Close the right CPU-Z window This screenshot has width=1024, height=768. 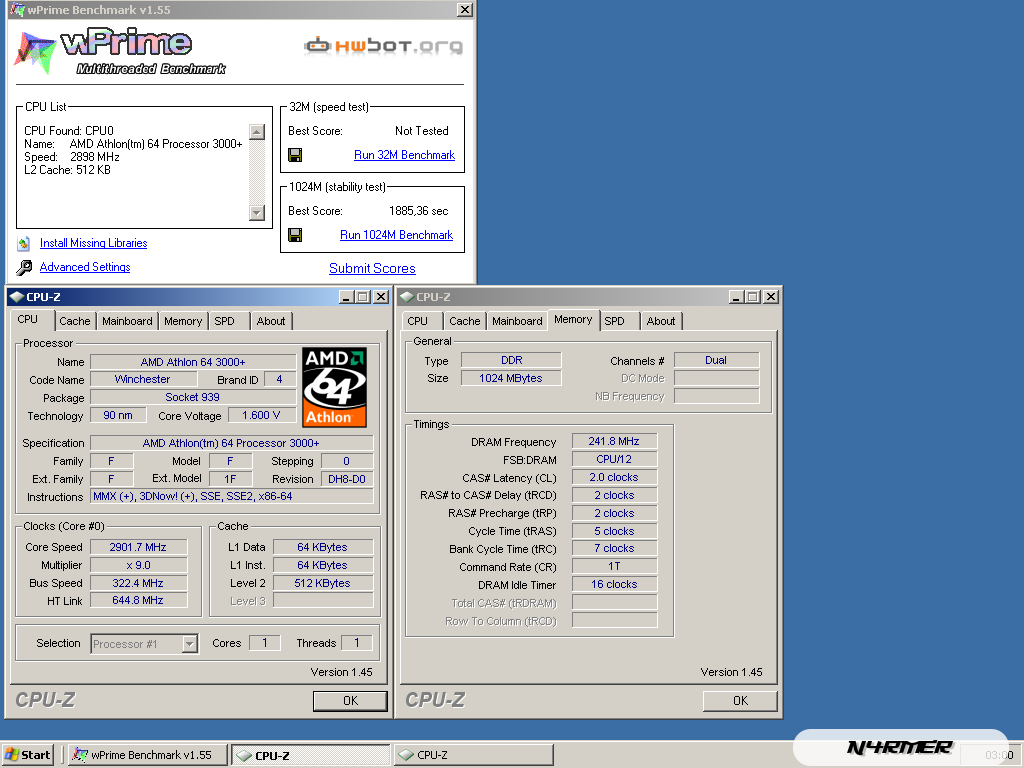(771, 297)
